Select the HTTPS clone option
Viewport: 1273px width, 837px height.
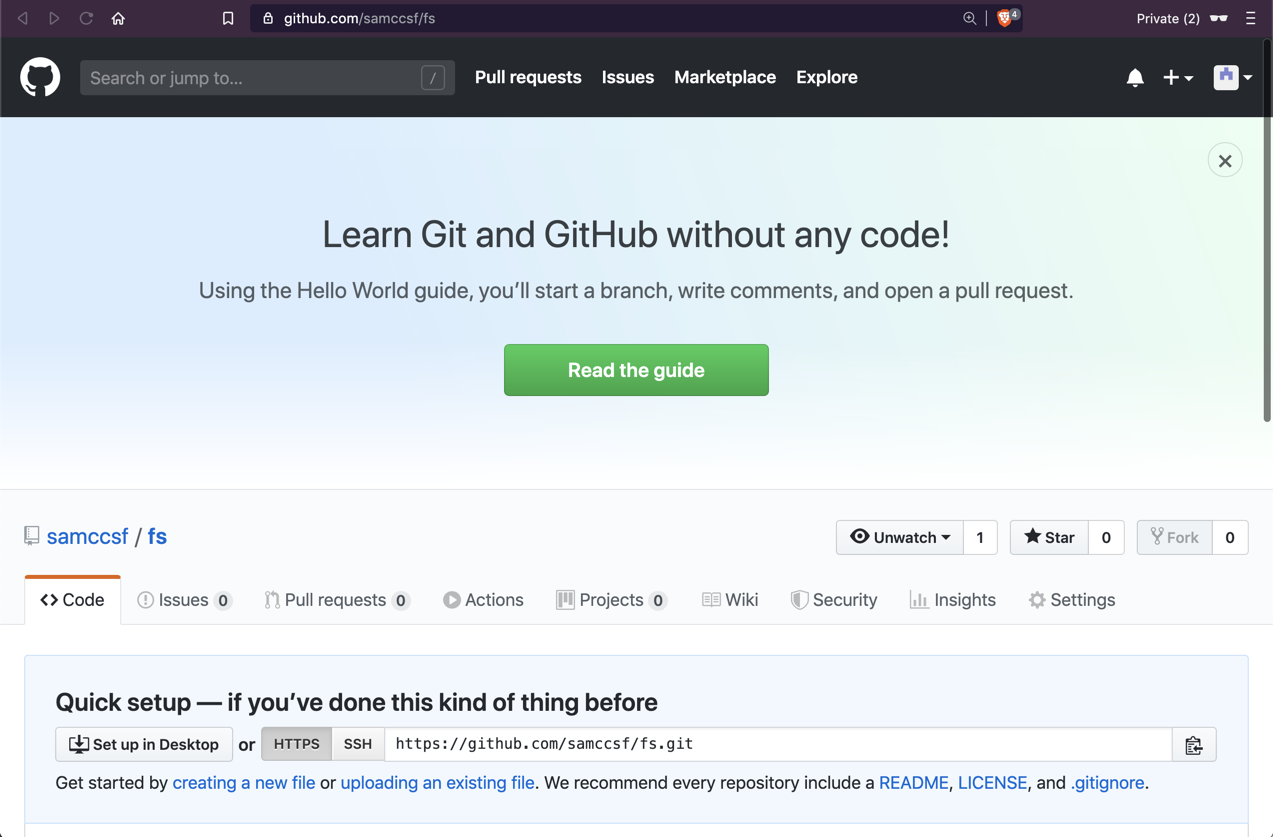(x=297, y=744)
